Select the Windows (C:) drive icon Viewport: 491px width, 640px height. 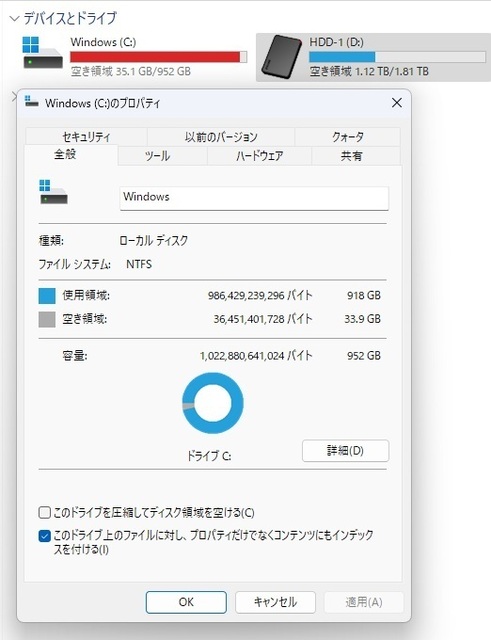tap(42, 52)
